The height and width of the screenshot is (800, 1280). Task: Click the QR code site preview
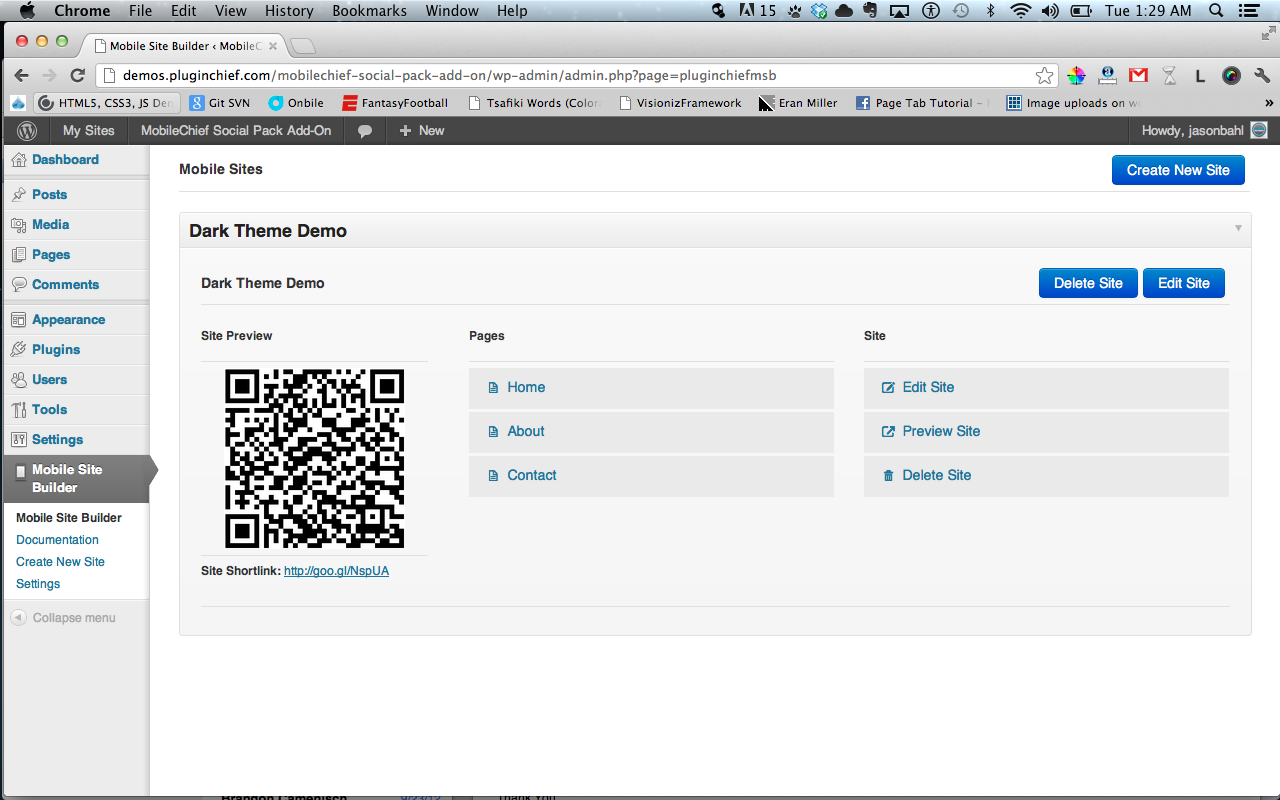click(314, 458)
